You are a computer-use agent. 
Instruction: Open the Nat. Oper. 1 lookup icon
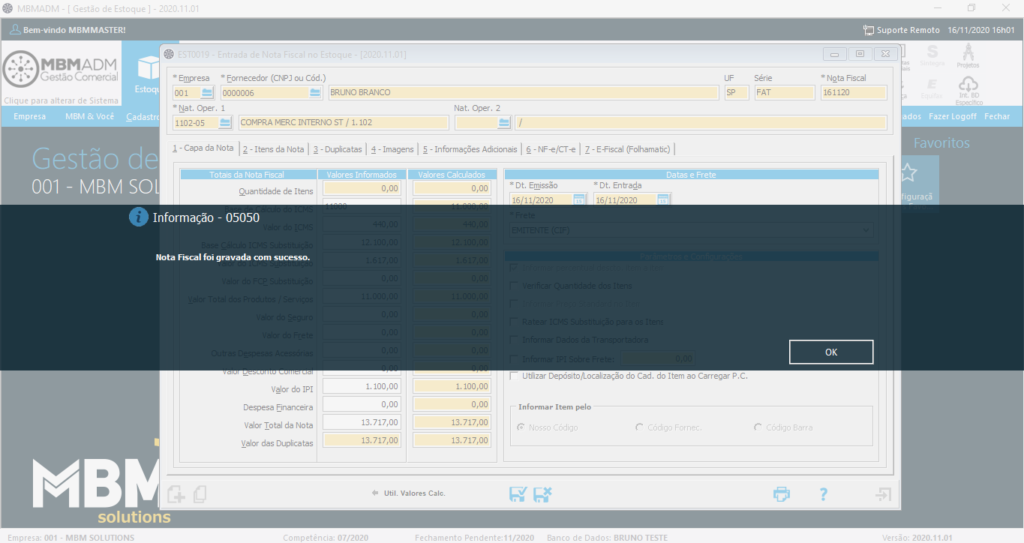[x=225, y=122]
